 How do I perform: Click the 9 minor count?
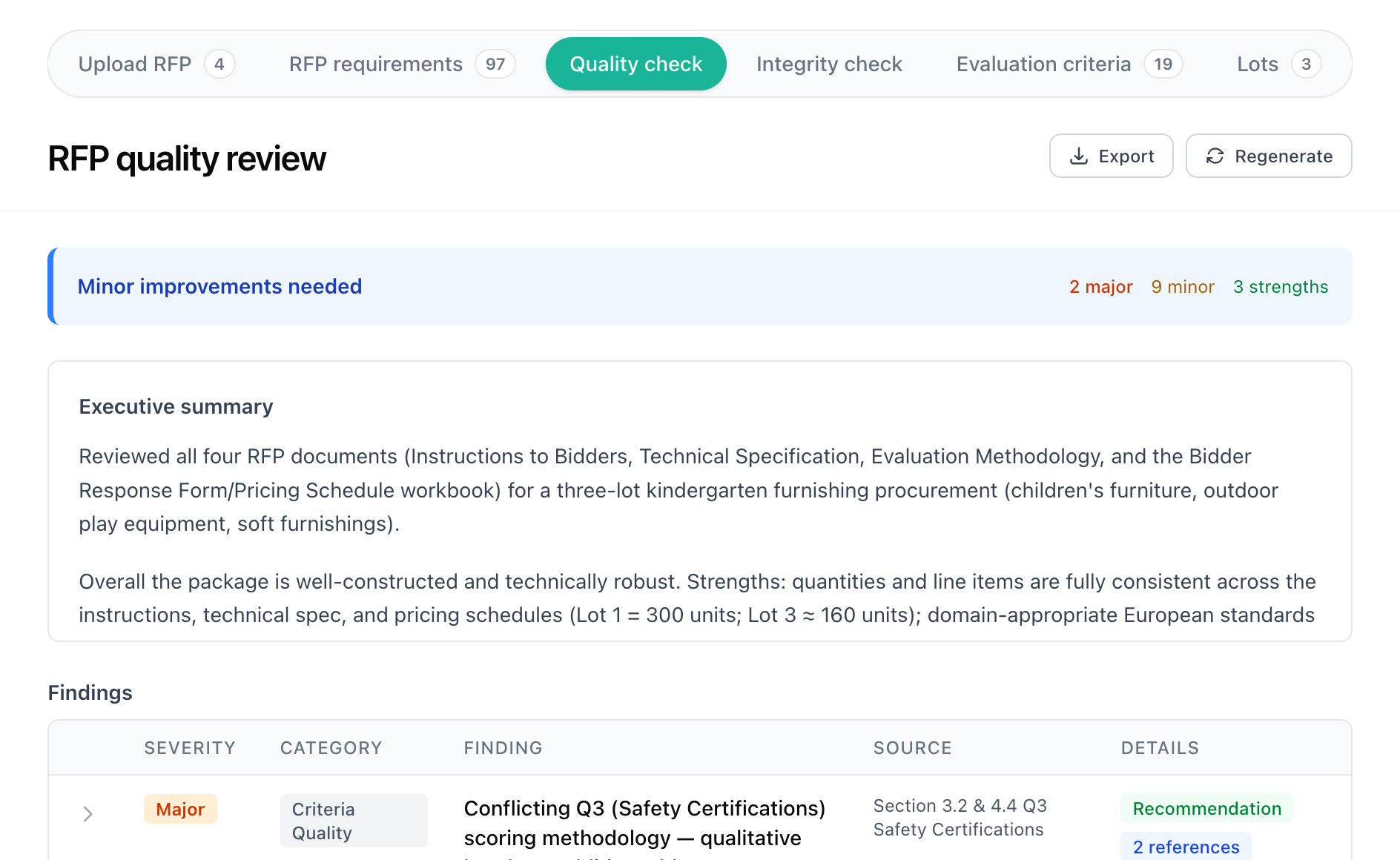click(x=1183, y=287)
